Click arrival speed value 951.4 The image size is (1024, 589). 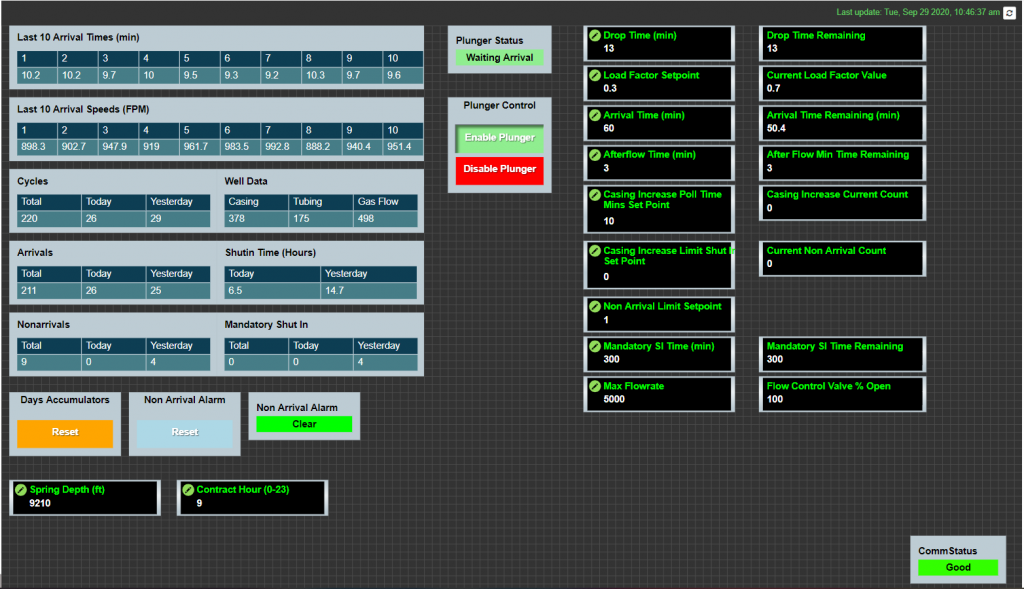pyautogui.click(x=403, y=147)
